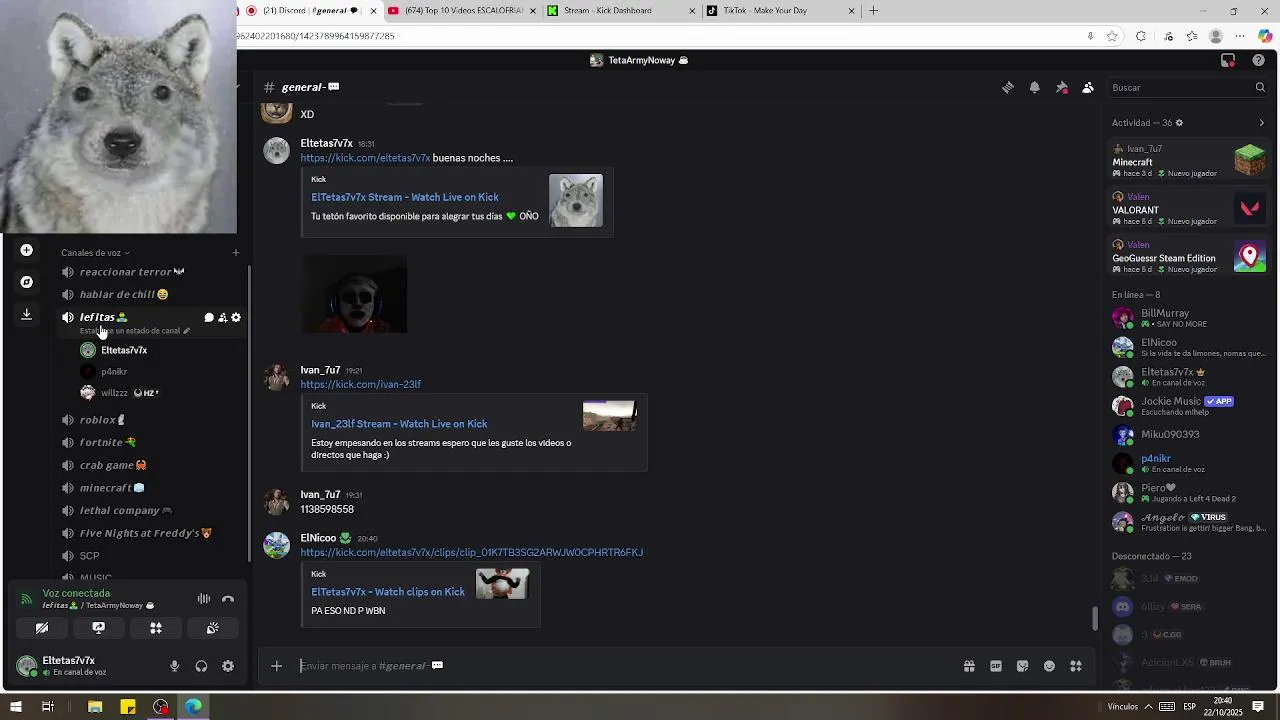This screenshot has width=1280, height=720.
Task: Send a gift with gift icon
Action: click(969, 666)
